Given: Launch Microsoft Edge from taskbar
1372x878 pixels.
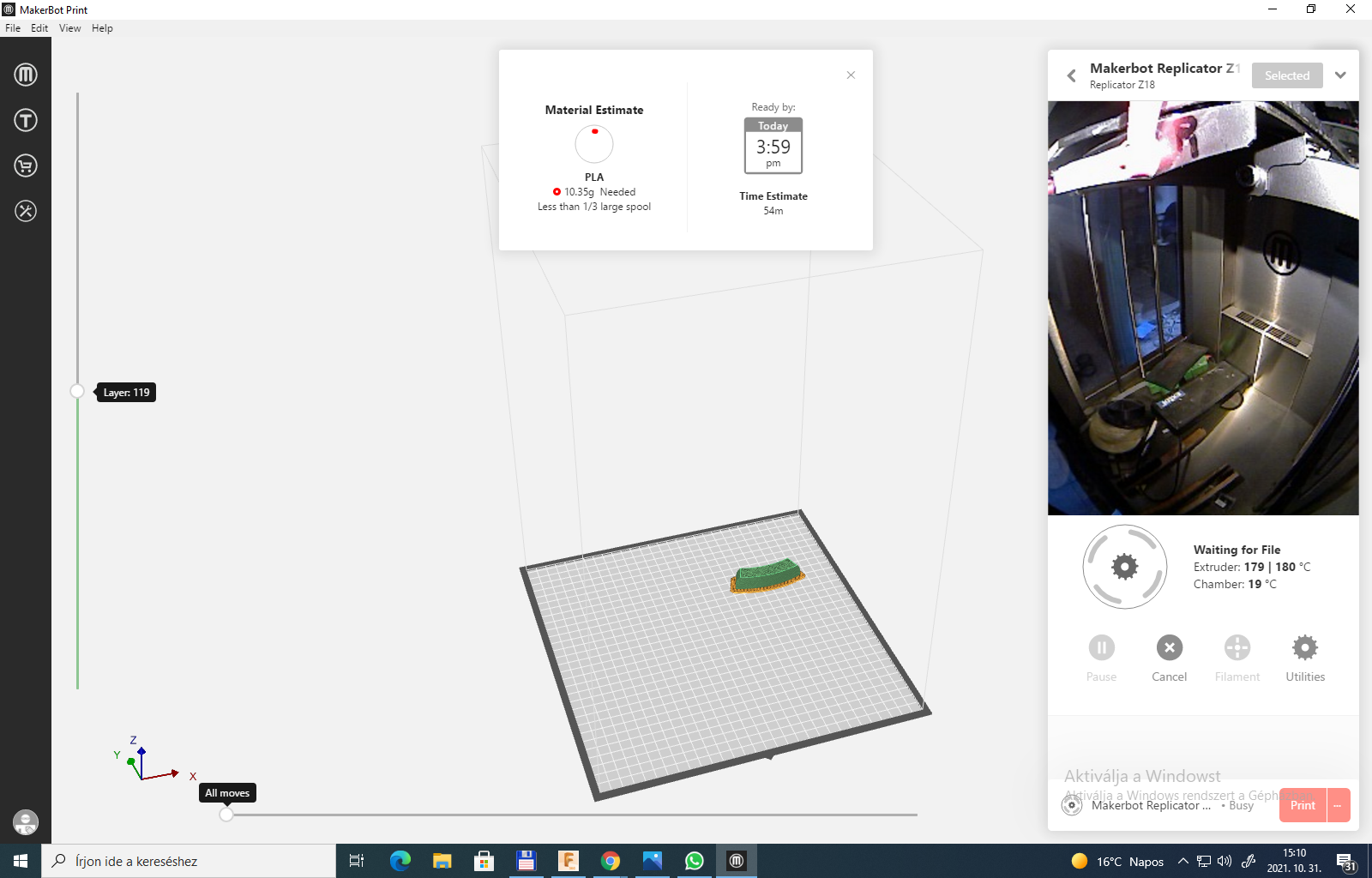Looking at the screenshot, I should tap(400, 861).
